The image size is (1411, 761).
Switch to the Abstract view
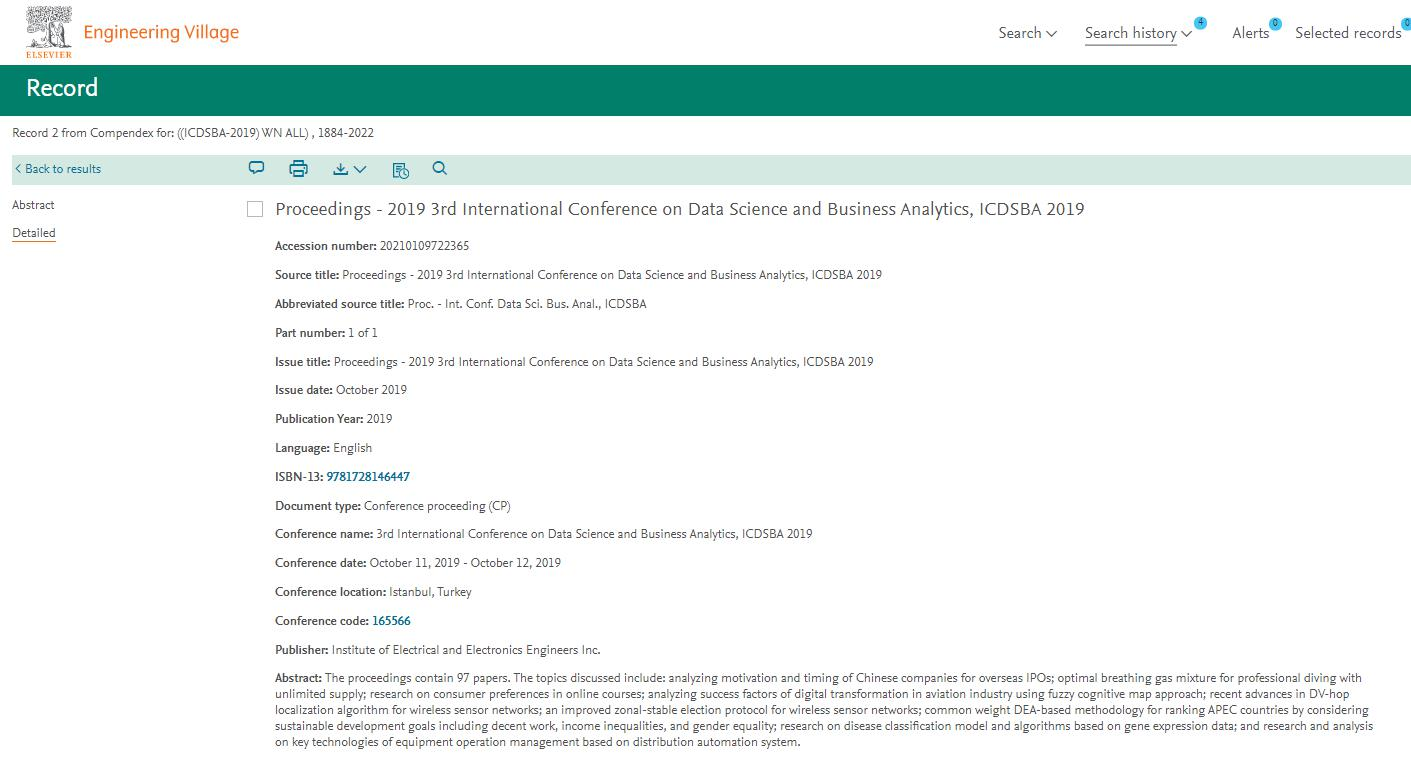tap(33, 205)
